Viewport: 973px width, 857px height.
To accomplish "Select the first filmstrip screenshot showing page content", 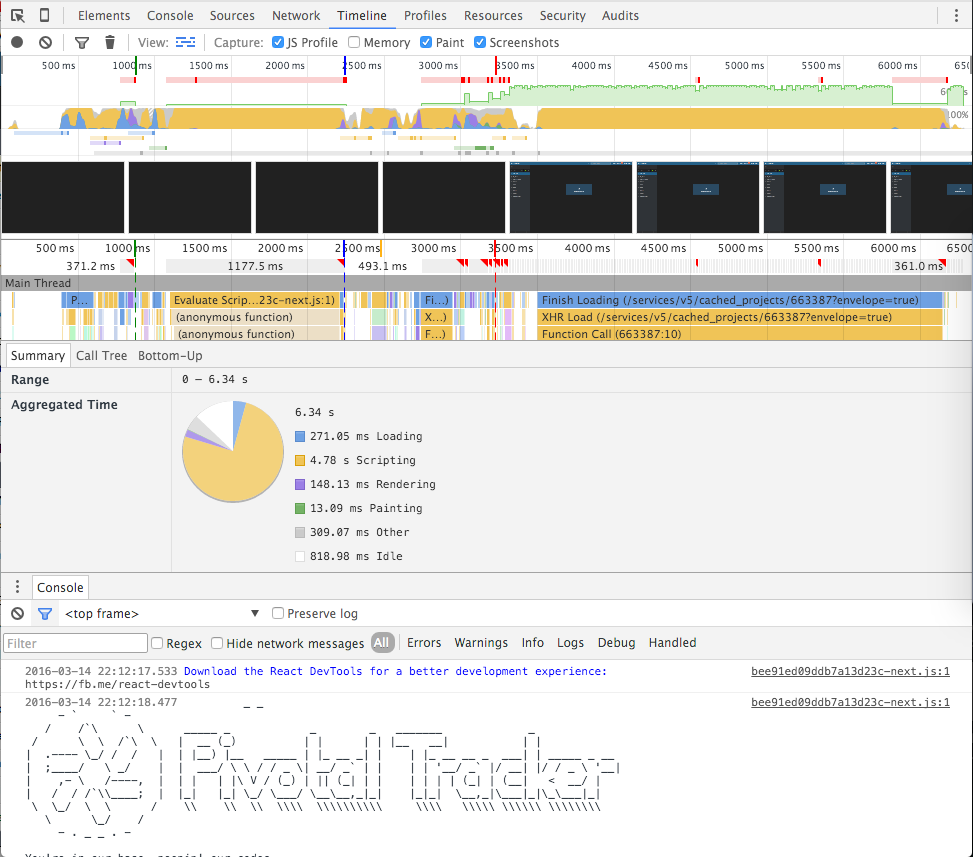I will 571,197.
